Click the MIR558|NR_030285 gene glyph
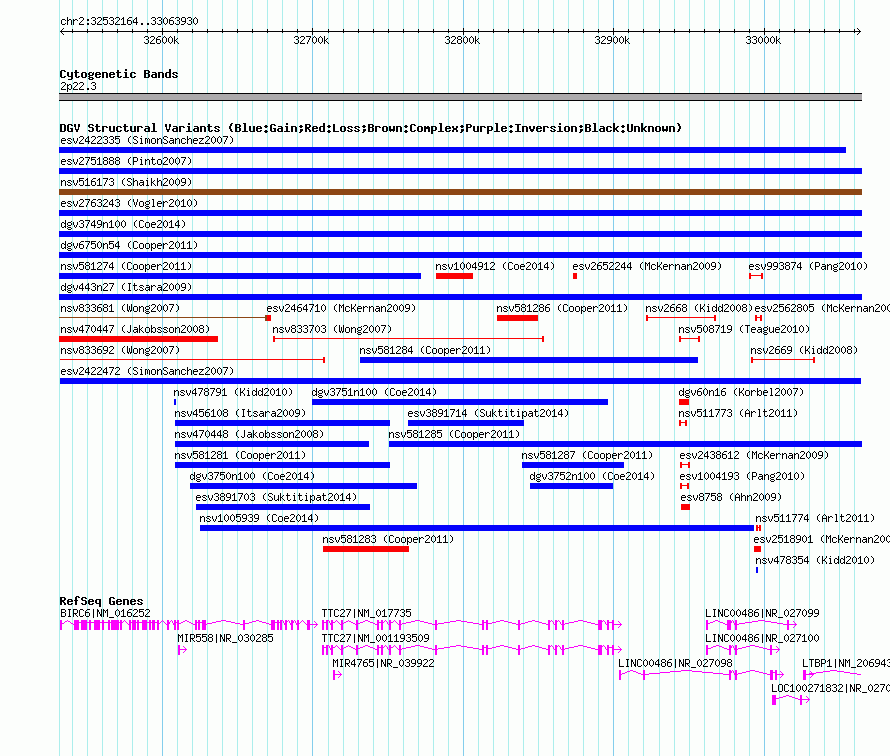 [182, 650]
